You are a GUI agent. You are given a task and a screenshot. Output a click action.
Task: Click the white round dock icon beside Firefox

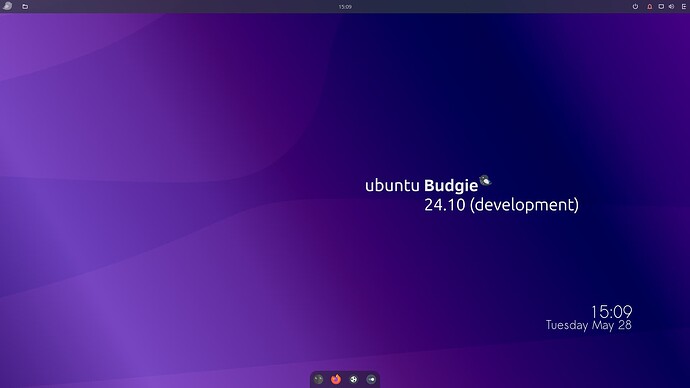pos(353,379)
